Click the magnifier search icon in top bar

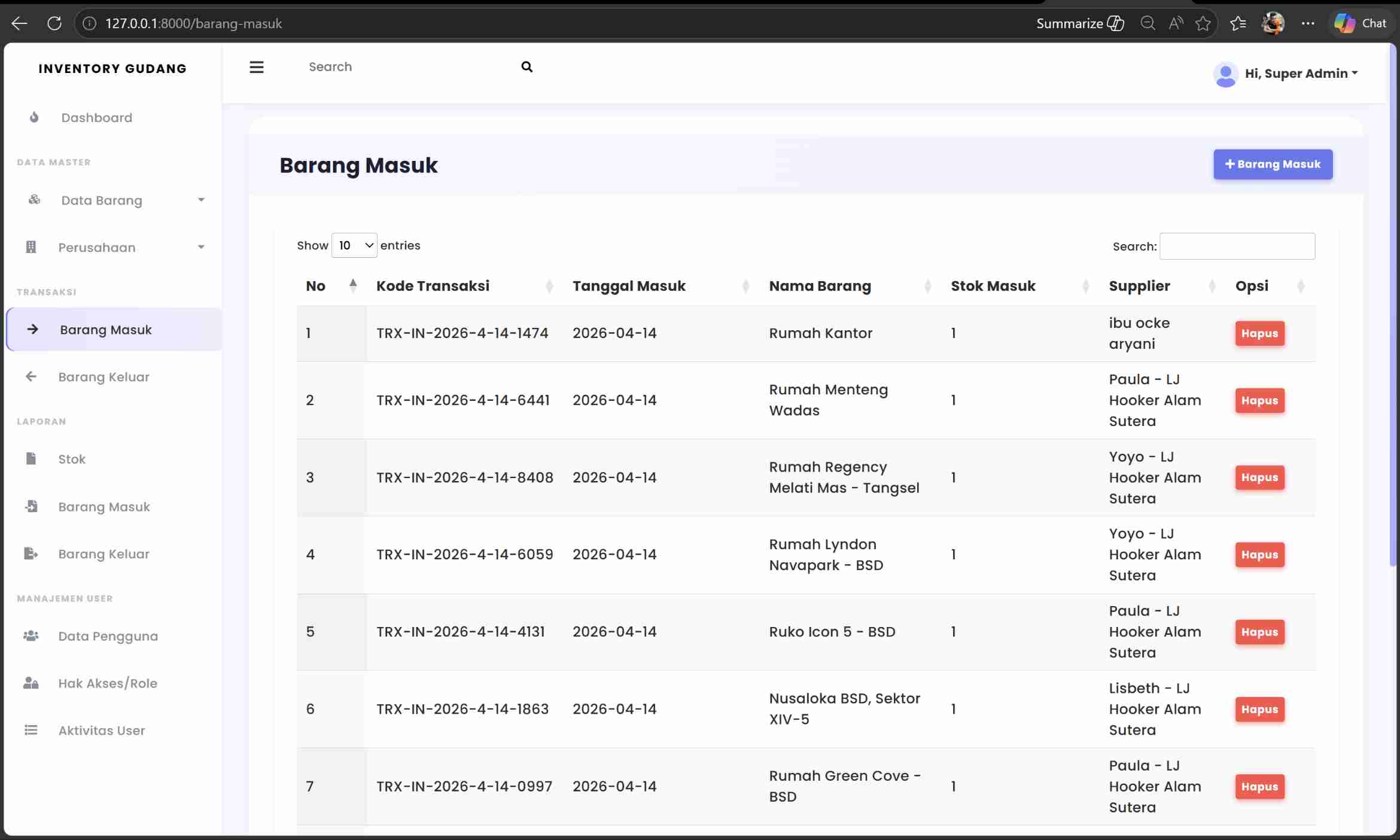[x=526, y=66]
